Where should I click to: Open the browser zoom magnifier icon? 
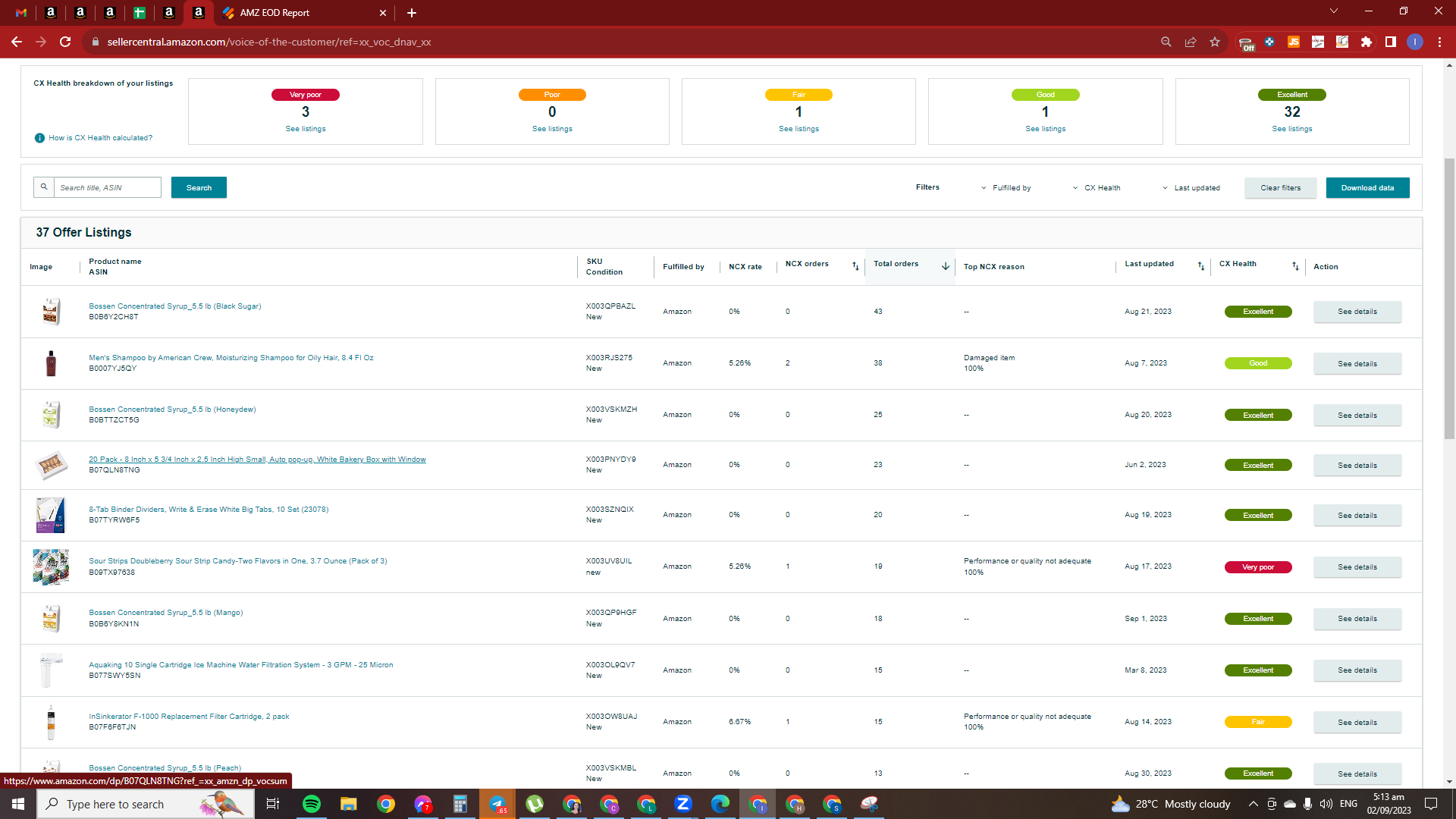click(1166, 42)
